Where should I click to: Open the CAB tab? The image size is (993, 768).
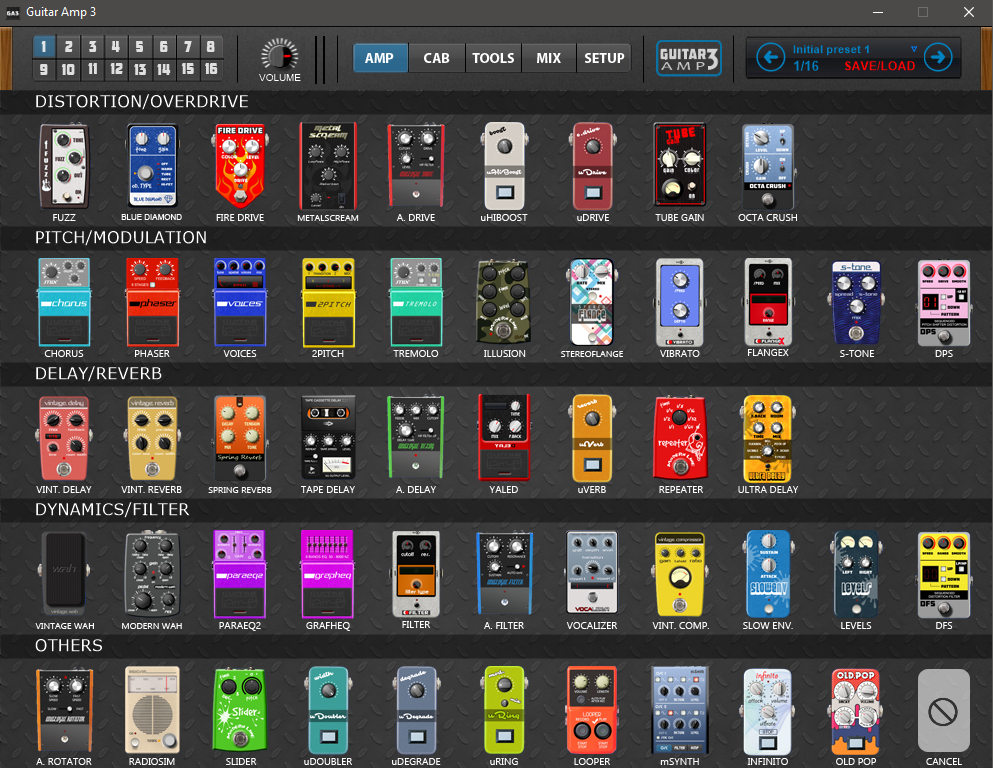tap(436, 58)
